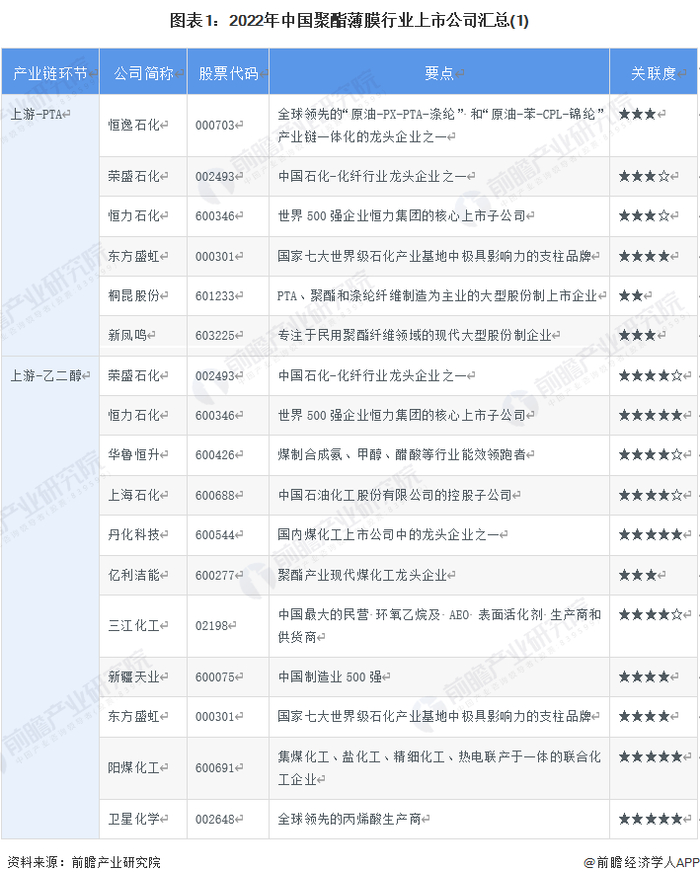700x883 pixels.
Task: Click stock code 600075
Action: [x=215, y=676]
